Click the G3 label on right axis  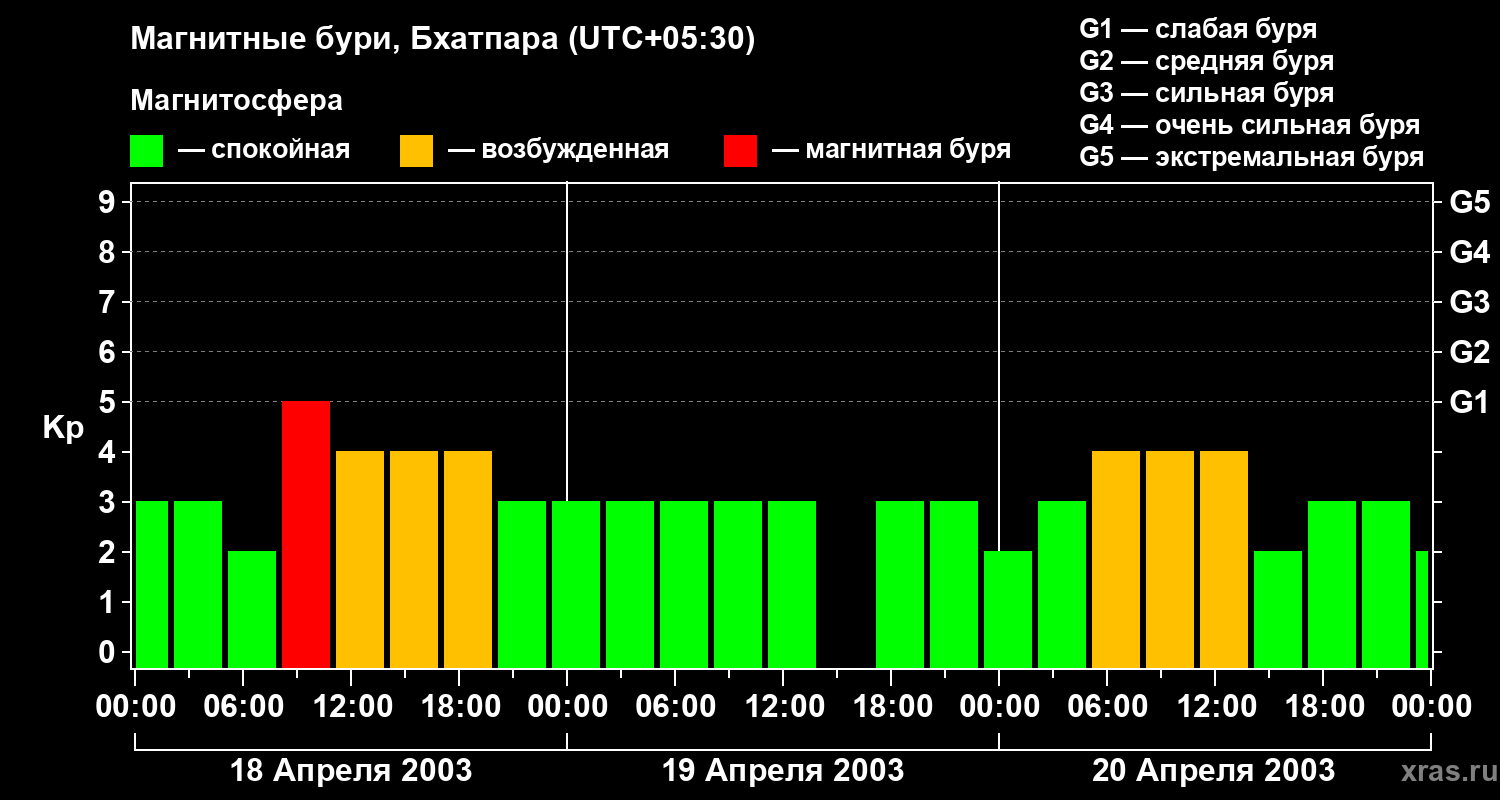pyautogui.click(x=1469, y=303)
